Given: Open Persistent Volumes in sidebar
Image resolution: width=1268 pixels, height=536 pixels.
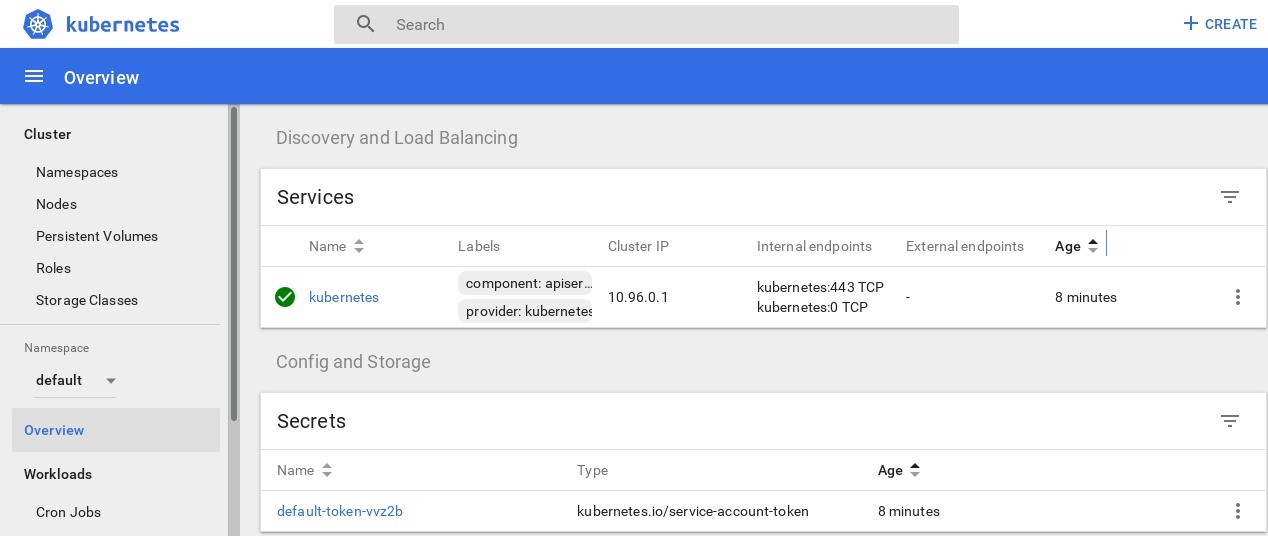Looking at the screenshot, I should pos(97,236).
